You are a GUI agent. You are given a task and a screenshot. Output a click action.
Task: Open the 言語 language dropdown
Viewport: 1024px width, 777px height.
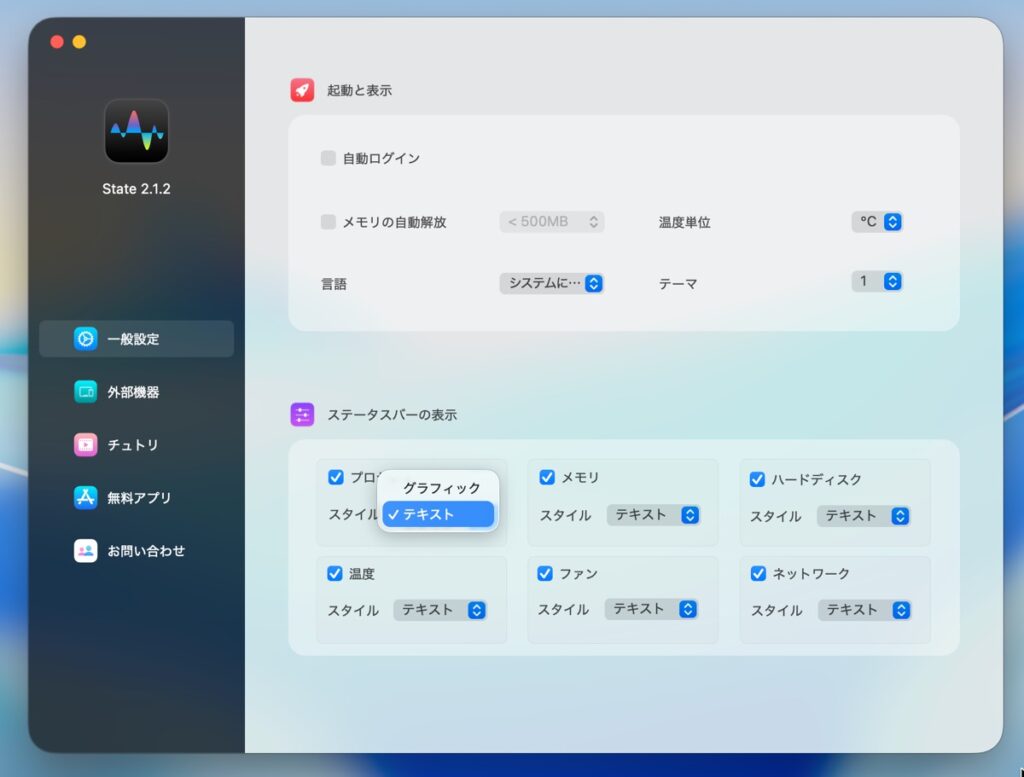(x=552, y=283)
